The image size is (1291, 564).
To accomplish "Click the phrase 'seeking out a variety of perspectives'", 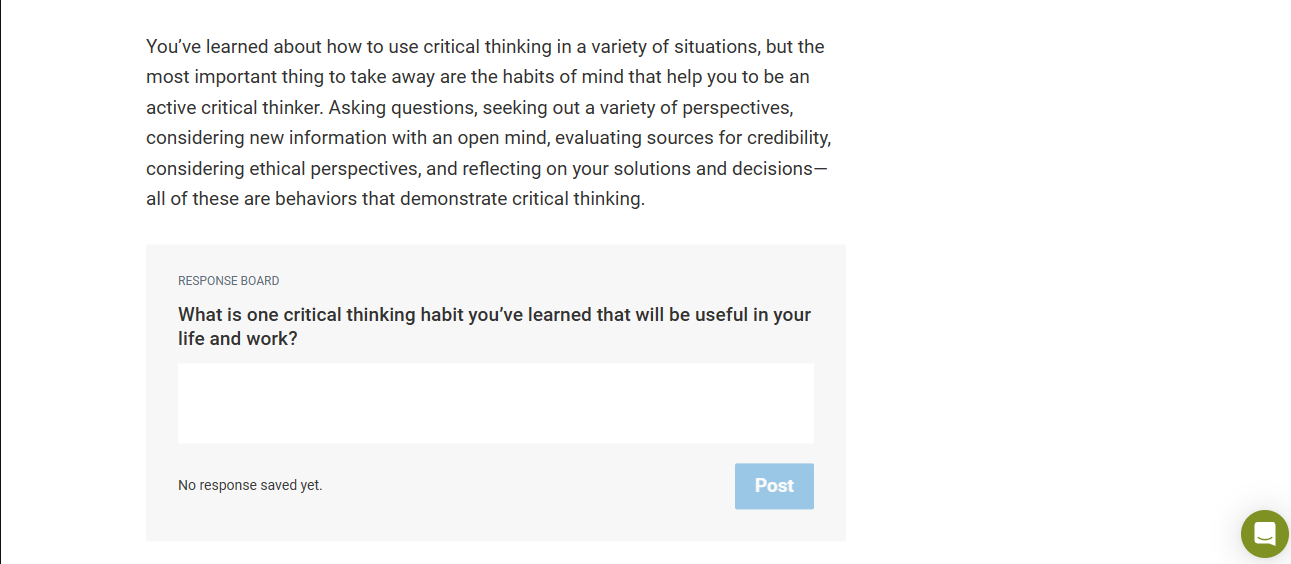I will [x=638, y=107].
